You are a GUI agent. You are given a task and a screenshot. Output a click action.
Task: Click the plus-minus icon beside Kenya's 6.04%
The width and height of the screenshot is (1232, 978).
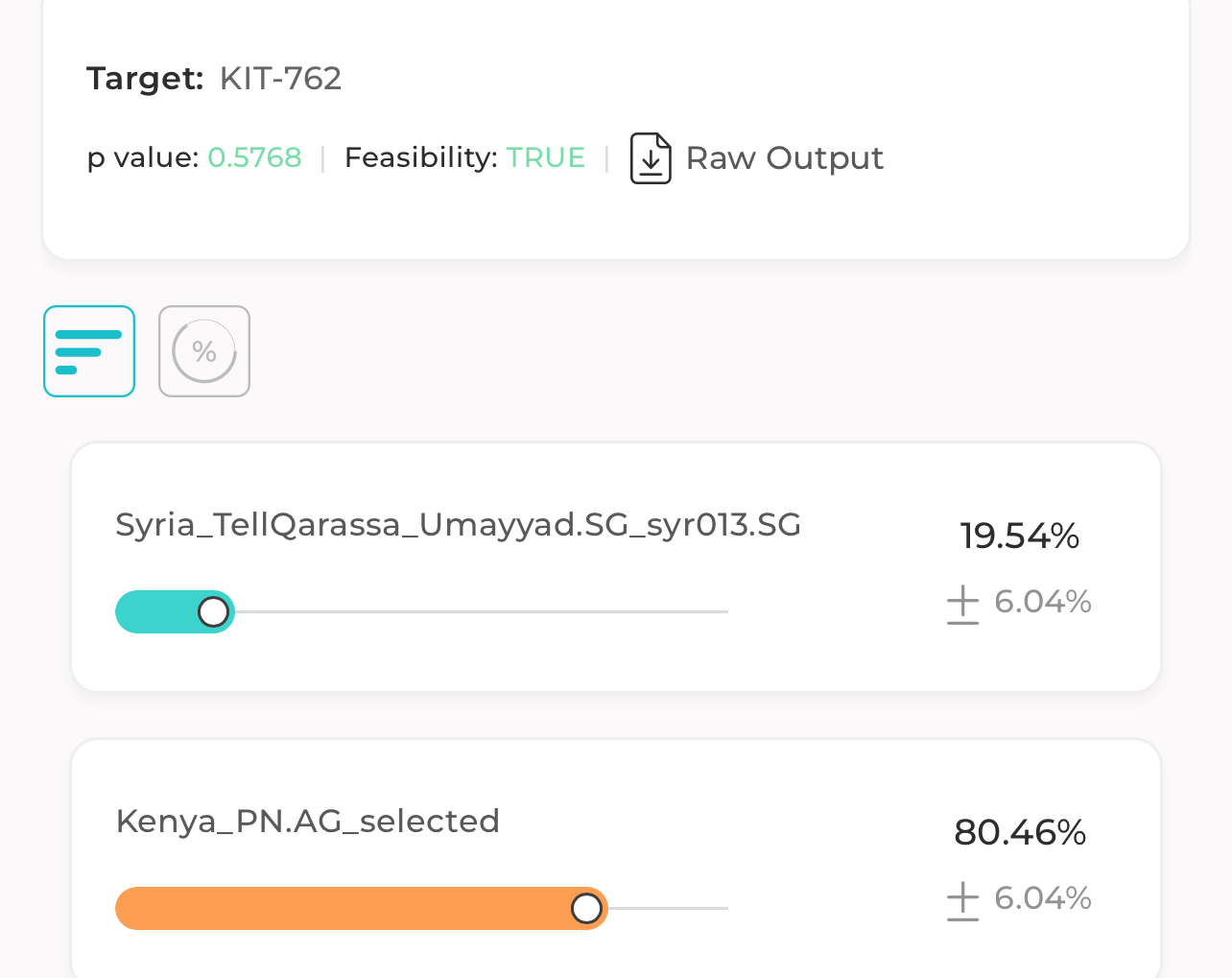(962, 901)
